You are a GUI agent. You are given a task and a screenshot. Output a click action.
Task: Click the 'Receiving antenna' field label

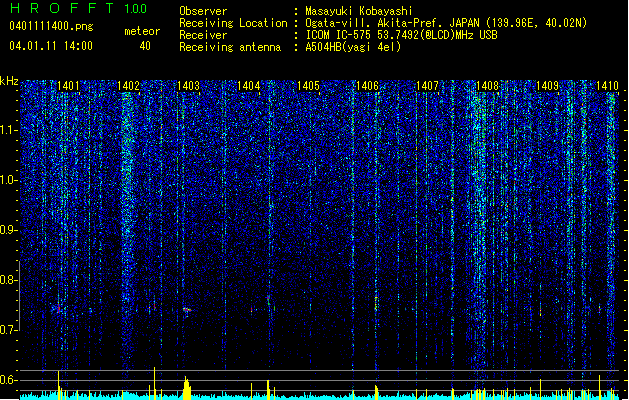click(230, 47)
